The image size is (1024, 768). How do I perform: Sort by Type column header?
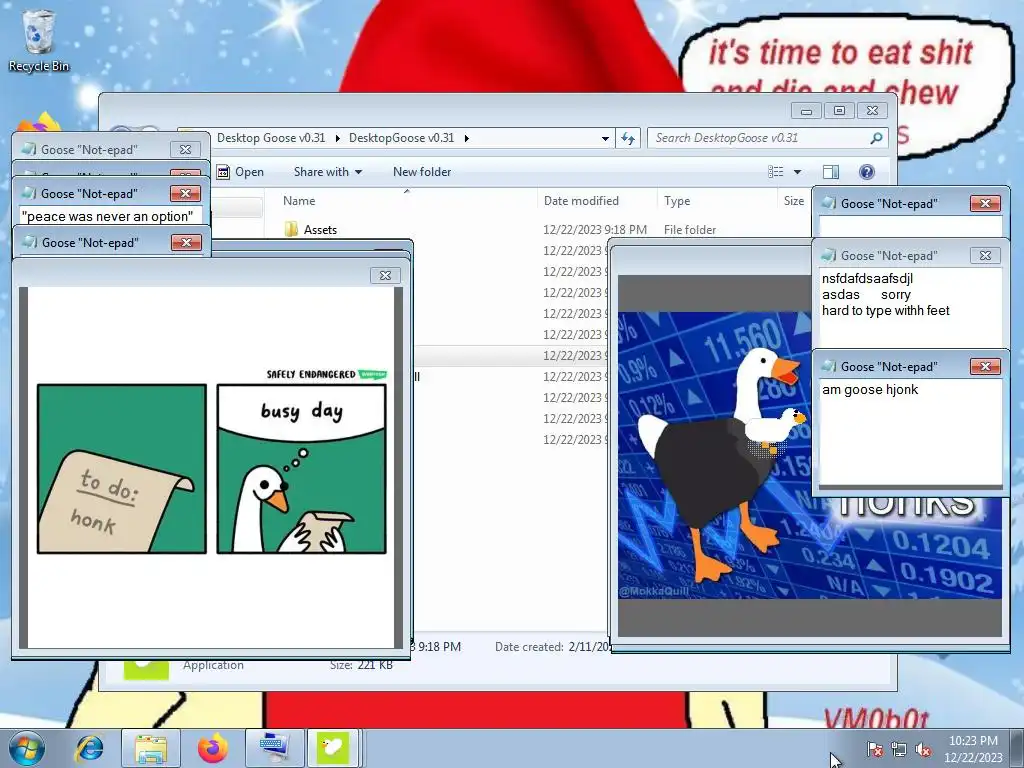pos(716,200)
